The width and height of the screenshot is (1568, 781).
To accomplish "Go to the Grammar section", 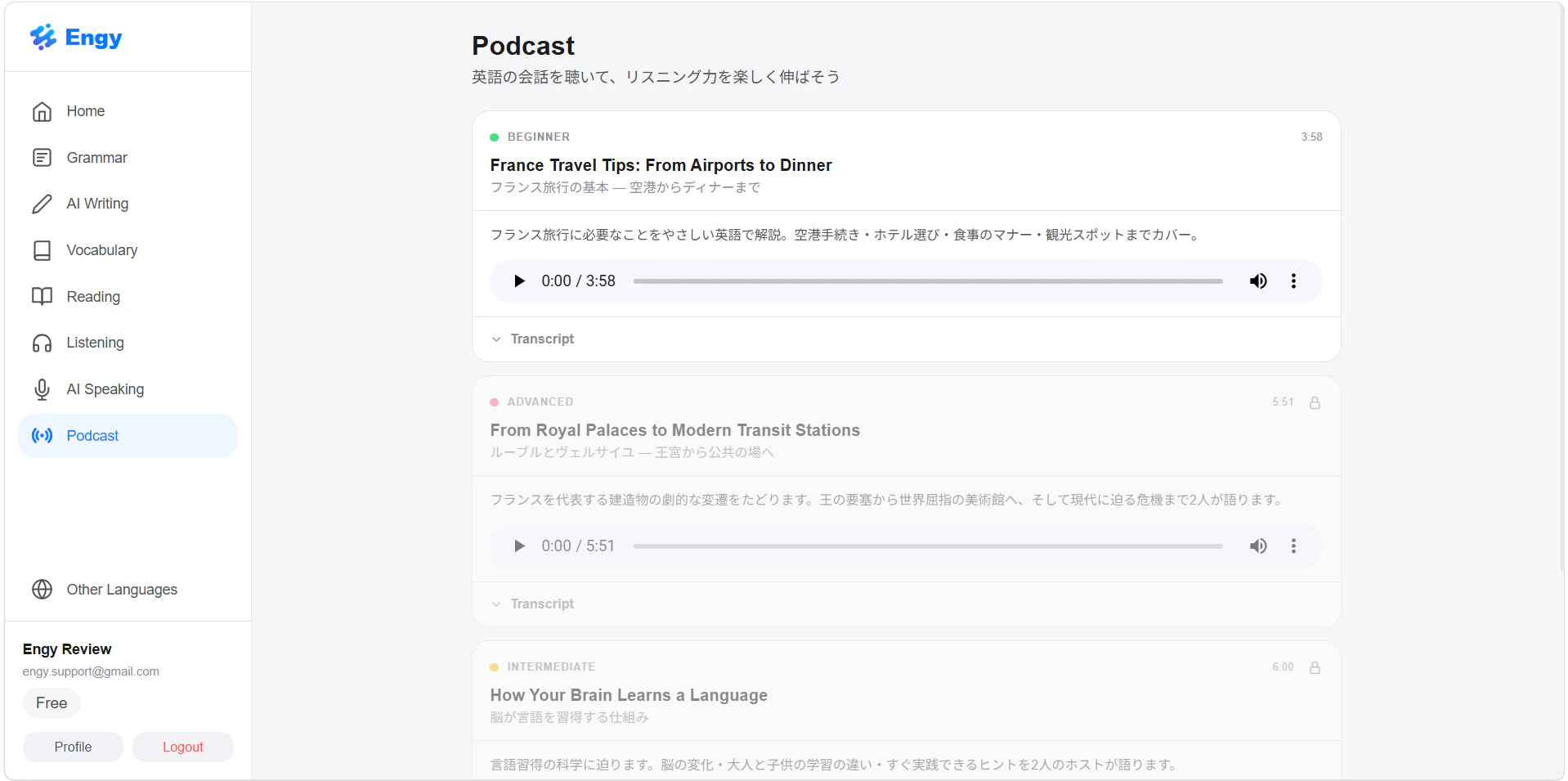I will (128, 158).
